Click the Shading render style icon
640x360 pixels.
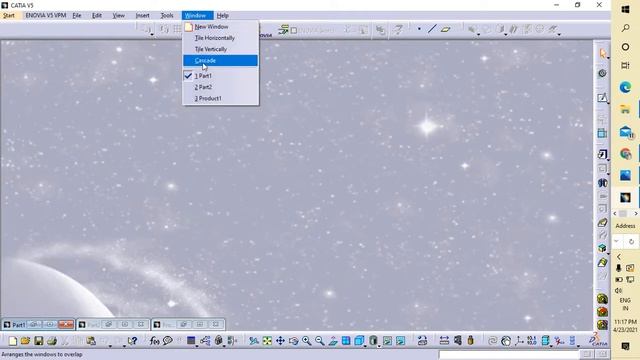373,340
